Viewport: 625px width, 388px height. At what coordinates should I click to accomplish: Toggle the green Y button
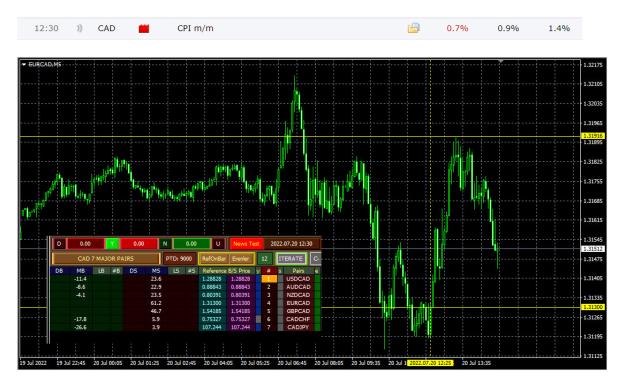(112, 244)
